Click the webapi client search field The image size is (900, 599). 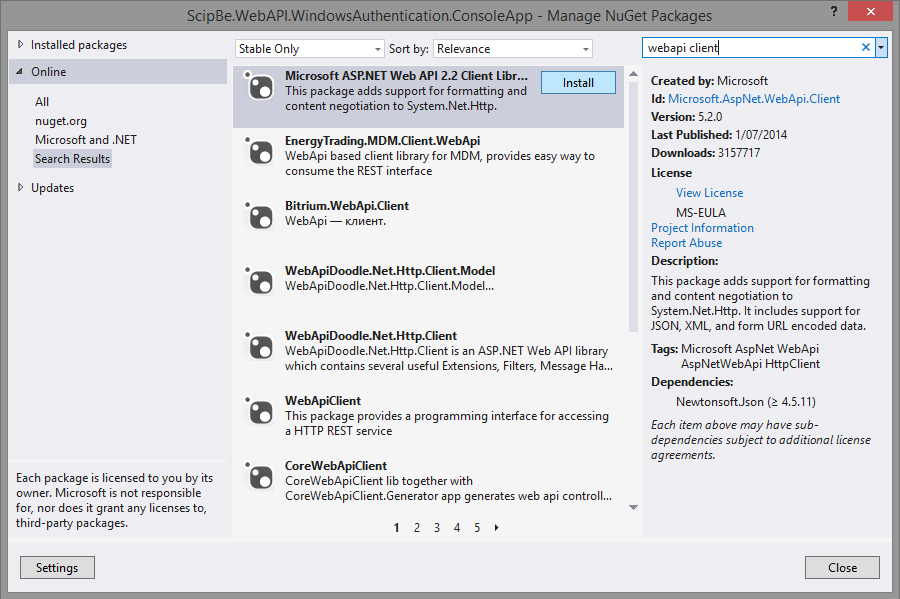click(751, 48)
